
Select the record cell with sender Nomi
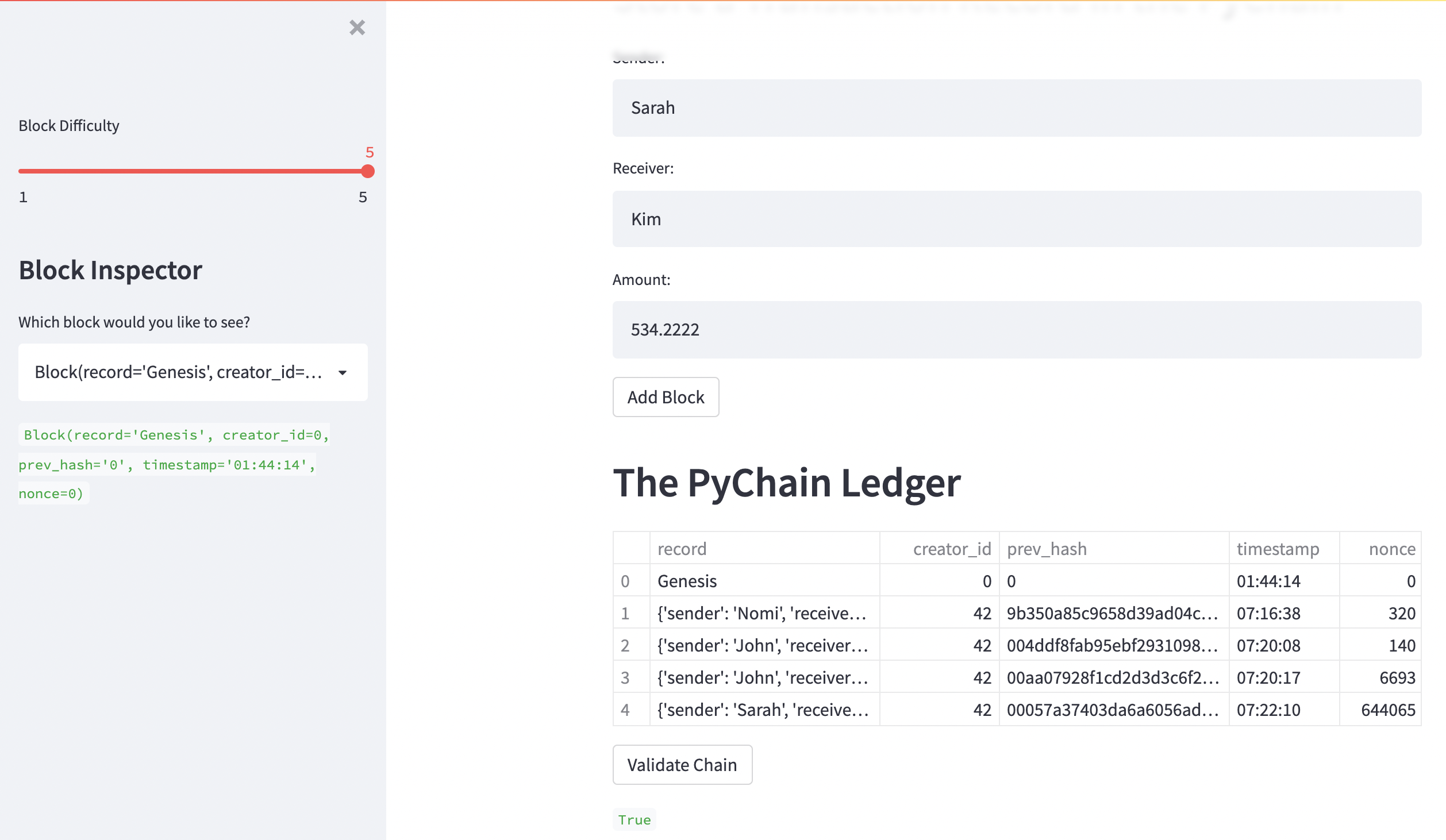(x=764, y=613)
